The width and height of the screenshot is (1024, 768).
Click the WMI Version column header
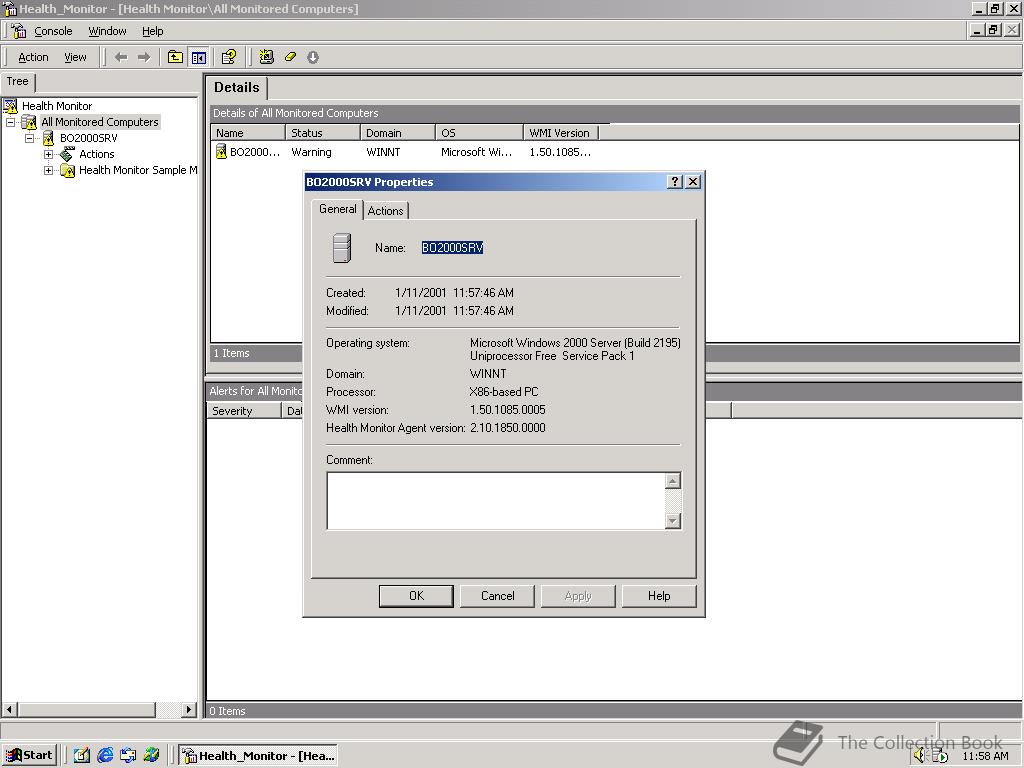pos(561,133)
